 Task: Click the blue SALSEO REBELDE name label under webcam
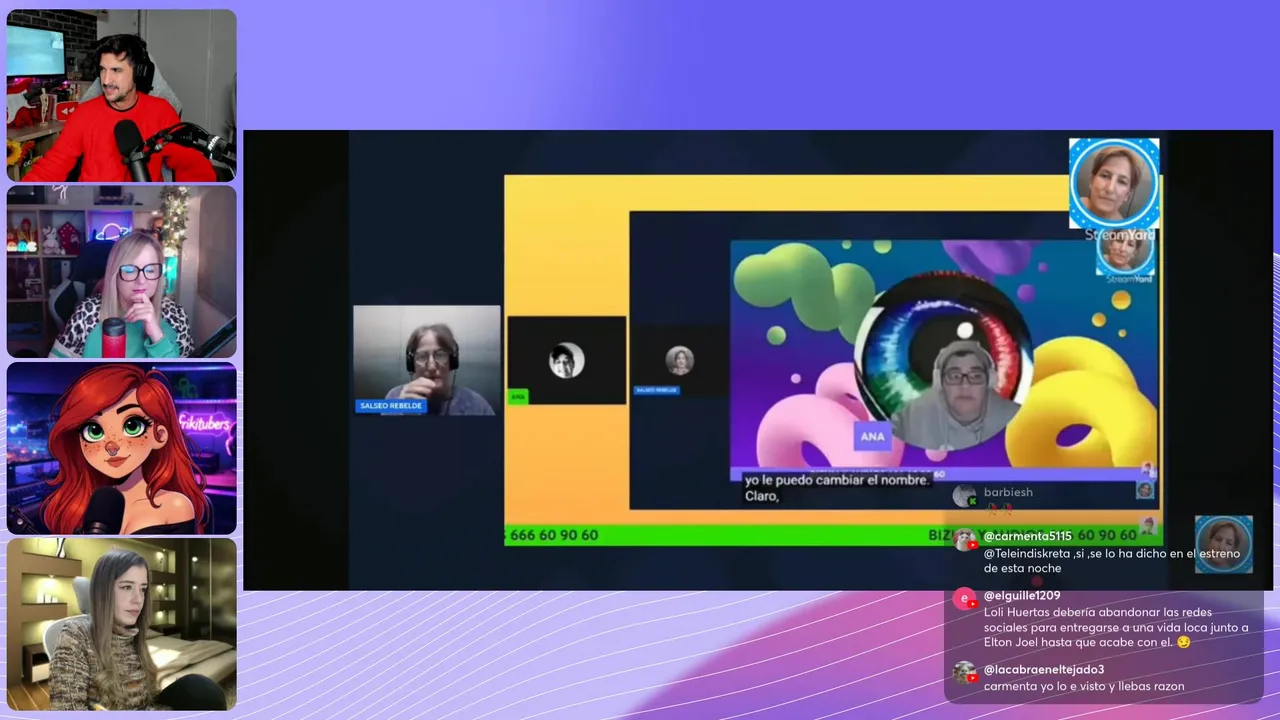coord(391,406)
